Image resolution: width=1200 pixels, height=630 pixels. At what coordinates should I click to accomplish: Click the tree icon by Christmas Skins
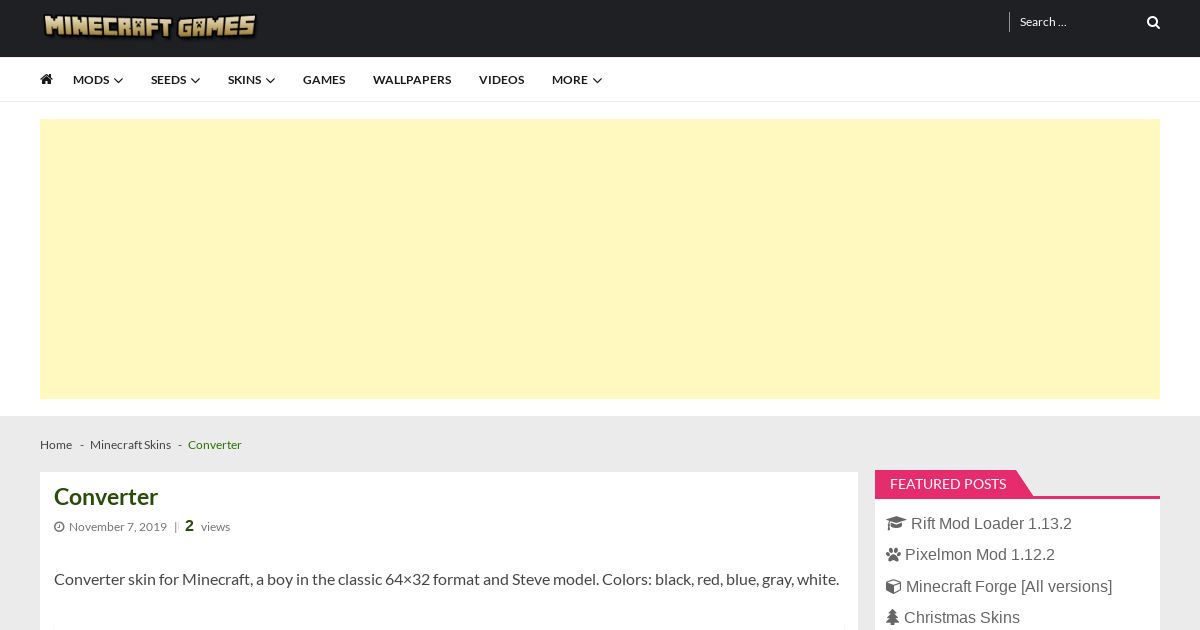click(x=892, y=618)
